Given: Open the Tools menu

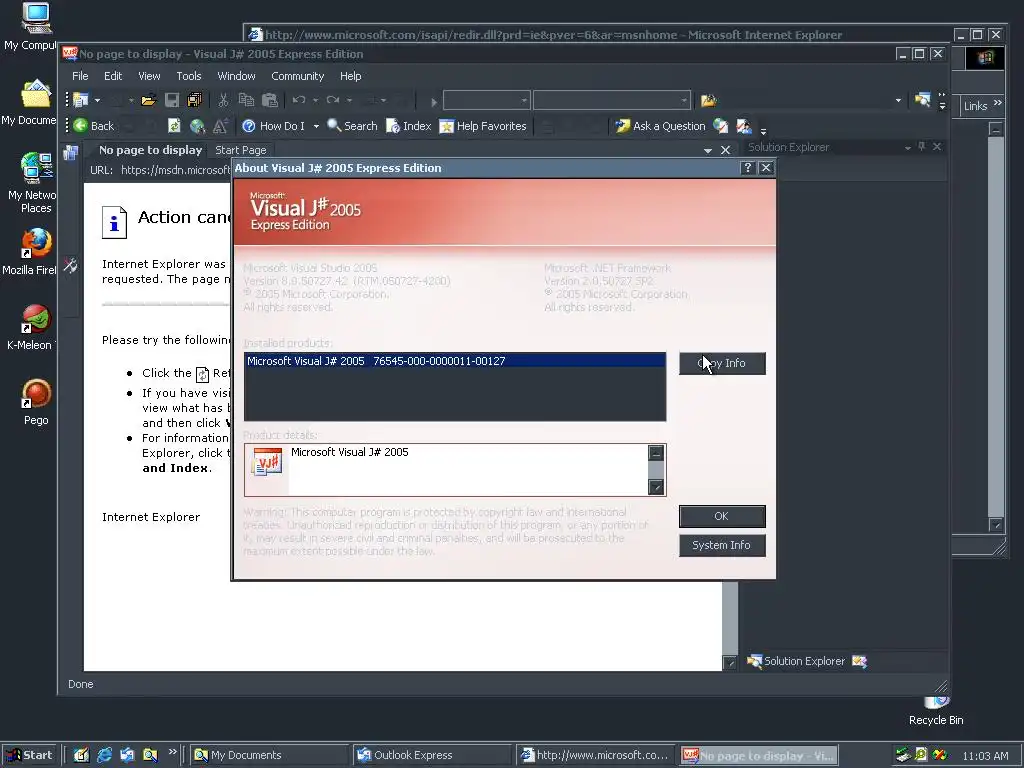Looking at the screenshot, I should [x=189, y=76].
